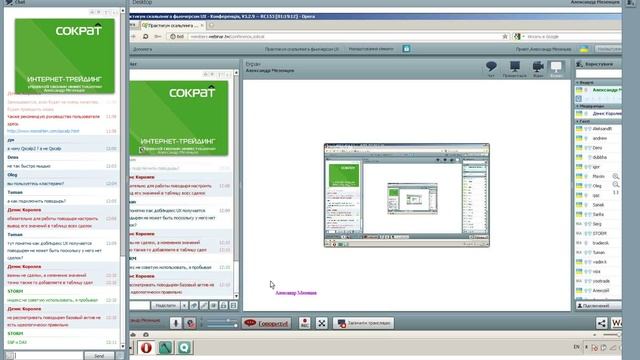The image size is (640, 360).
Task: Click the screen broadcast button next to fullscreen
Action: click(363, 323)
